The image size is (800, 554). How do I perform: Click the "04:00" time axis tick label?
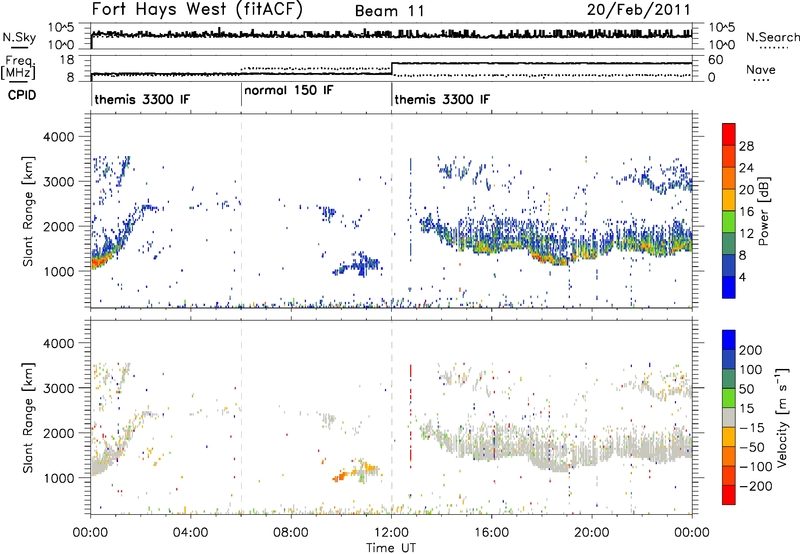click(190, 533)
